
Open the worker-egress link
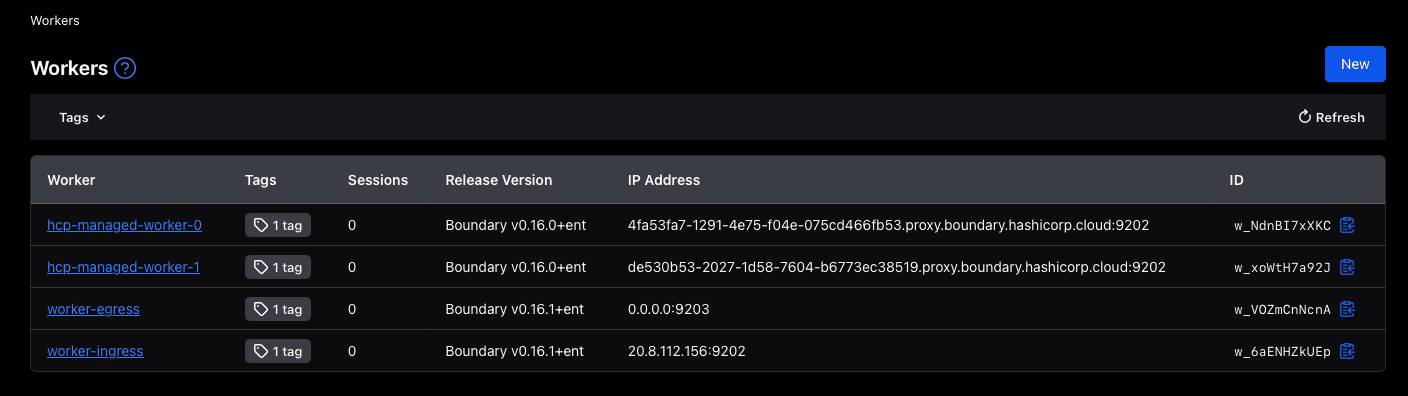pyautogui.click(x=93, y=309)
